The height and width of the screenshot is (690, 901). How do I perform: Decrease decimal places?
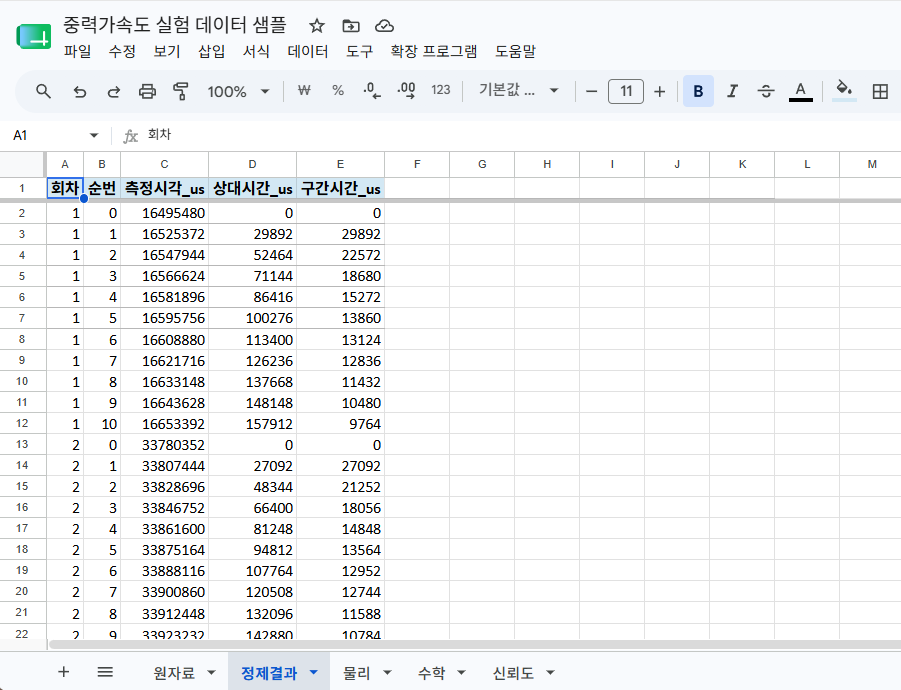(372, 90)
